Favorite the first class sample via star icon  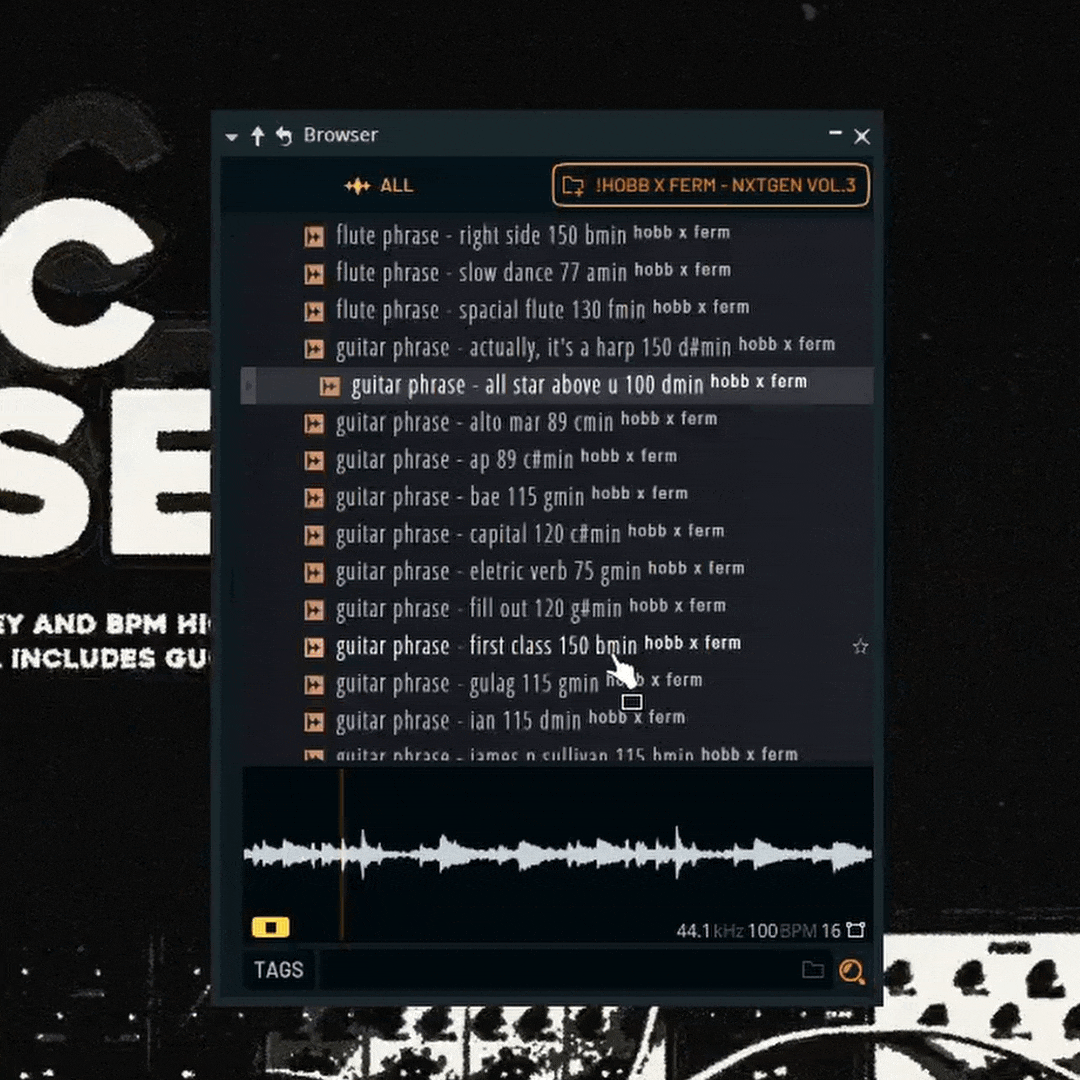(860, 647)
